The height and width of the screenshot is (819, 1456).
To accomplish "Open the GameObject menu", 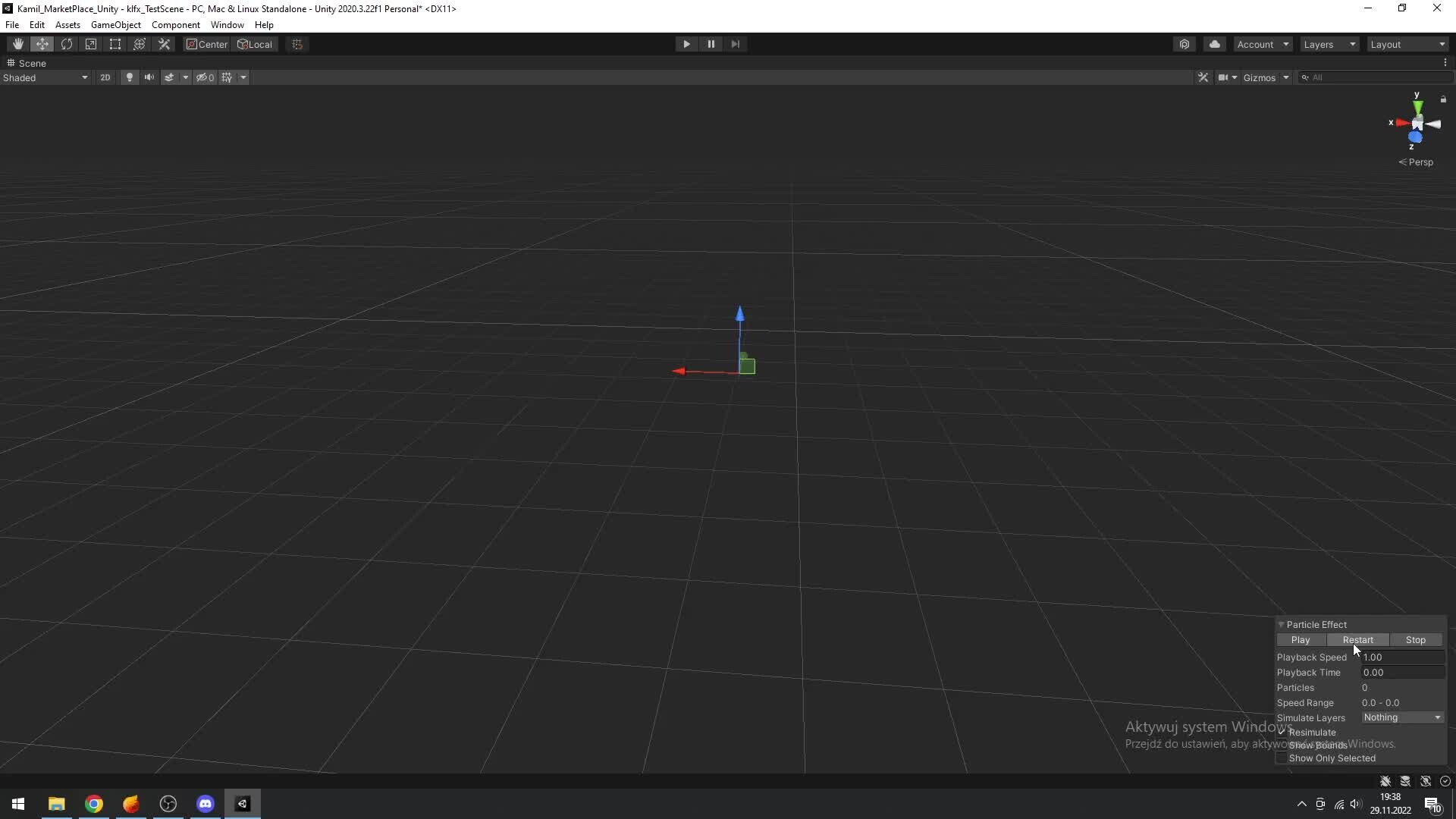I will [x=115, y=25].
